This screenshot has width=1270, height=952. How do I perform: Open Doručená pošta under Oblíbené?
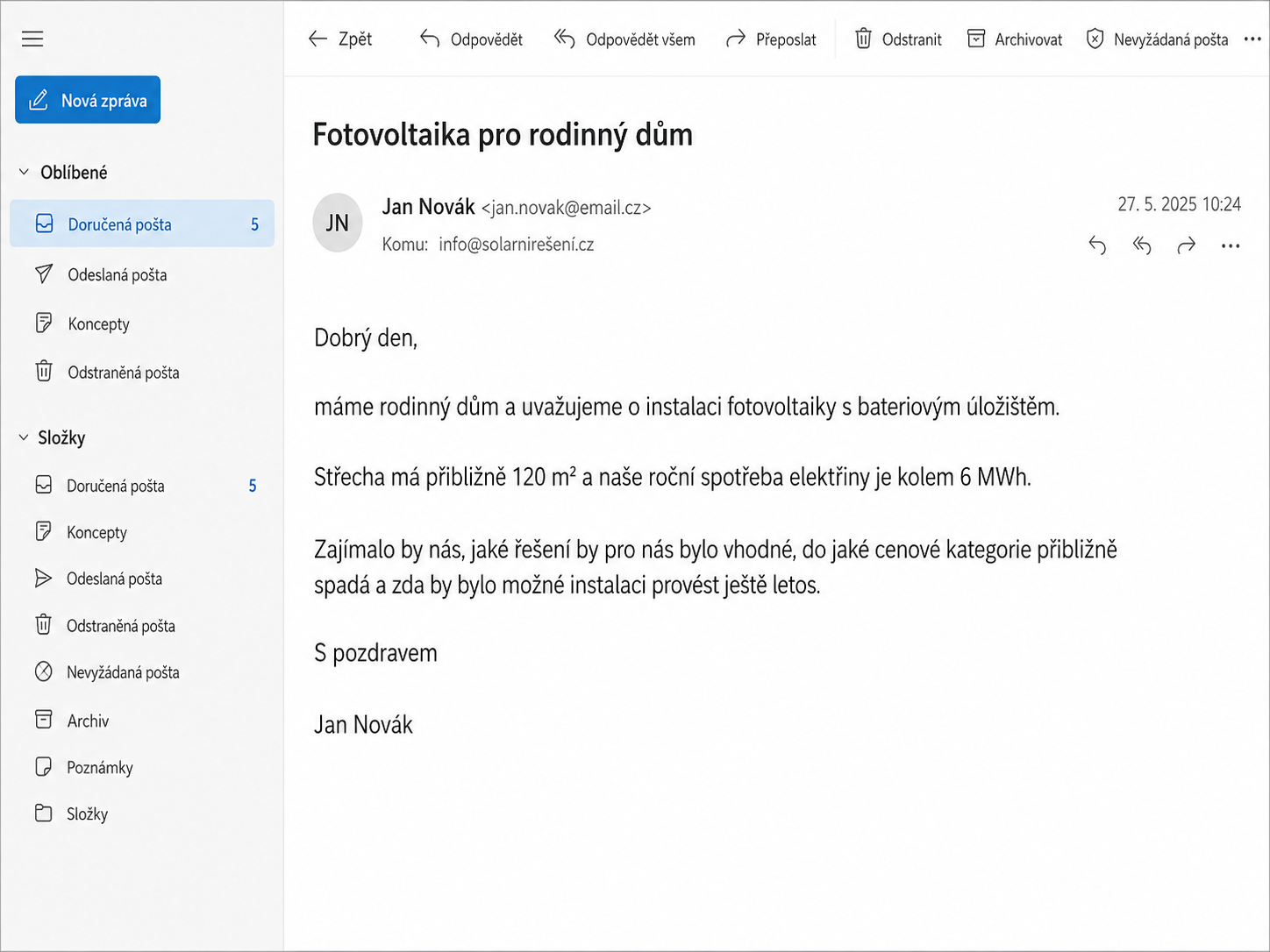[142, 224]
